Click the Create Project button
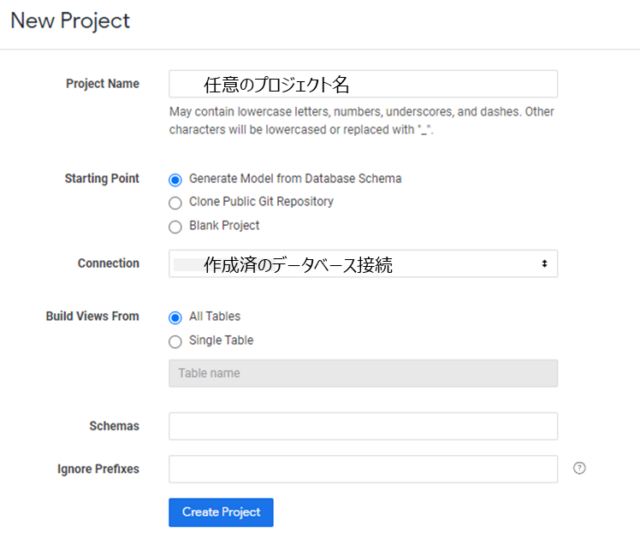 [x=221, y=512]
